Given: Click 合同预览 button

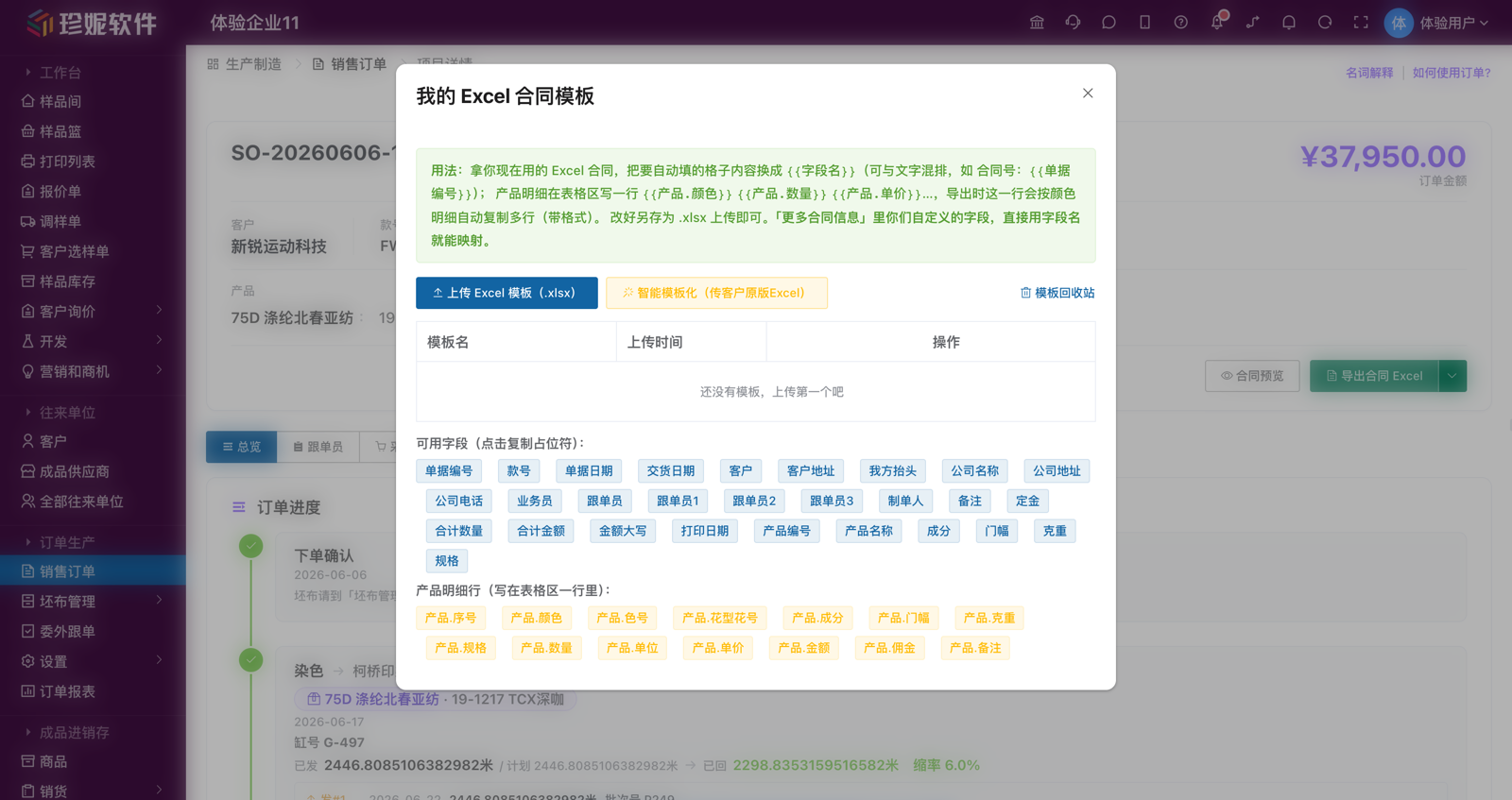Looking at the screenshot, I should pyautogui.click(x=1252, y=376).
